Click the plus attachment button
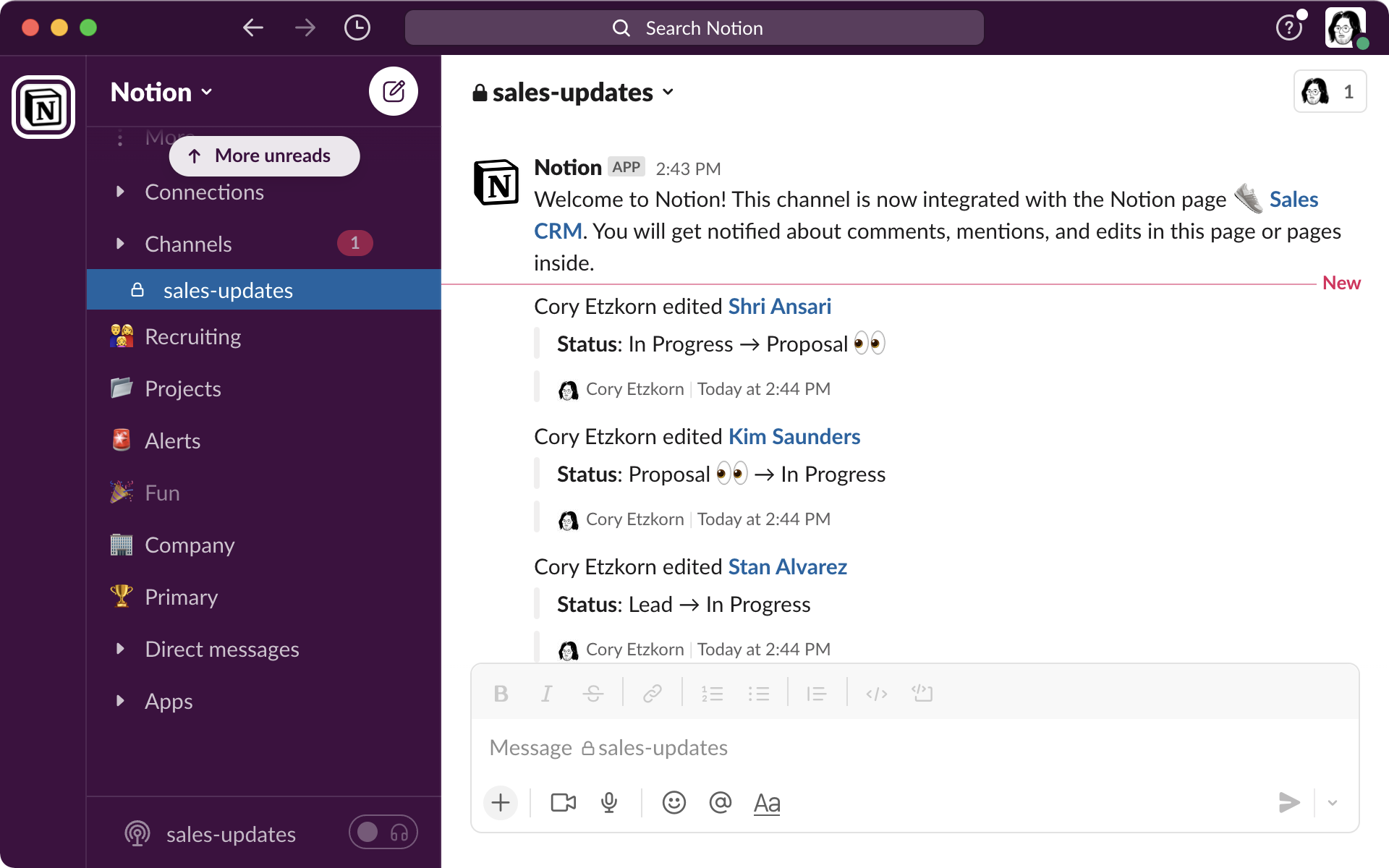 (501, 802)
